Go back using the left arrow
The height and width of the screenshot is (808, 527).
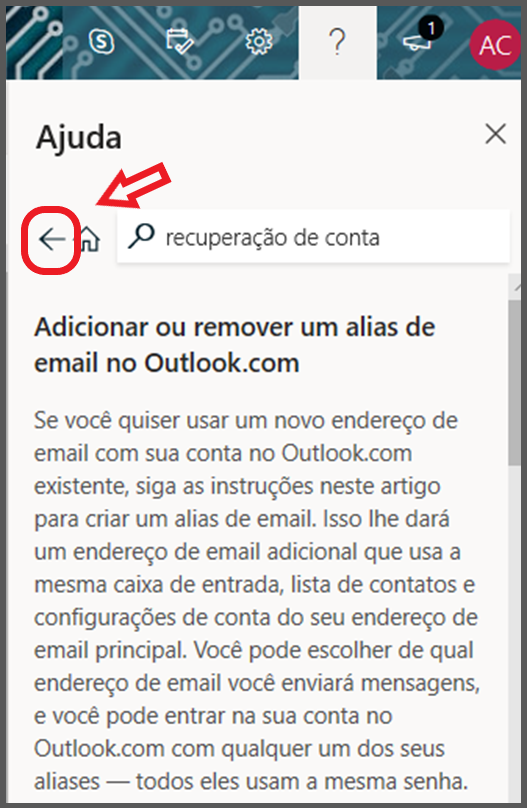52,239
